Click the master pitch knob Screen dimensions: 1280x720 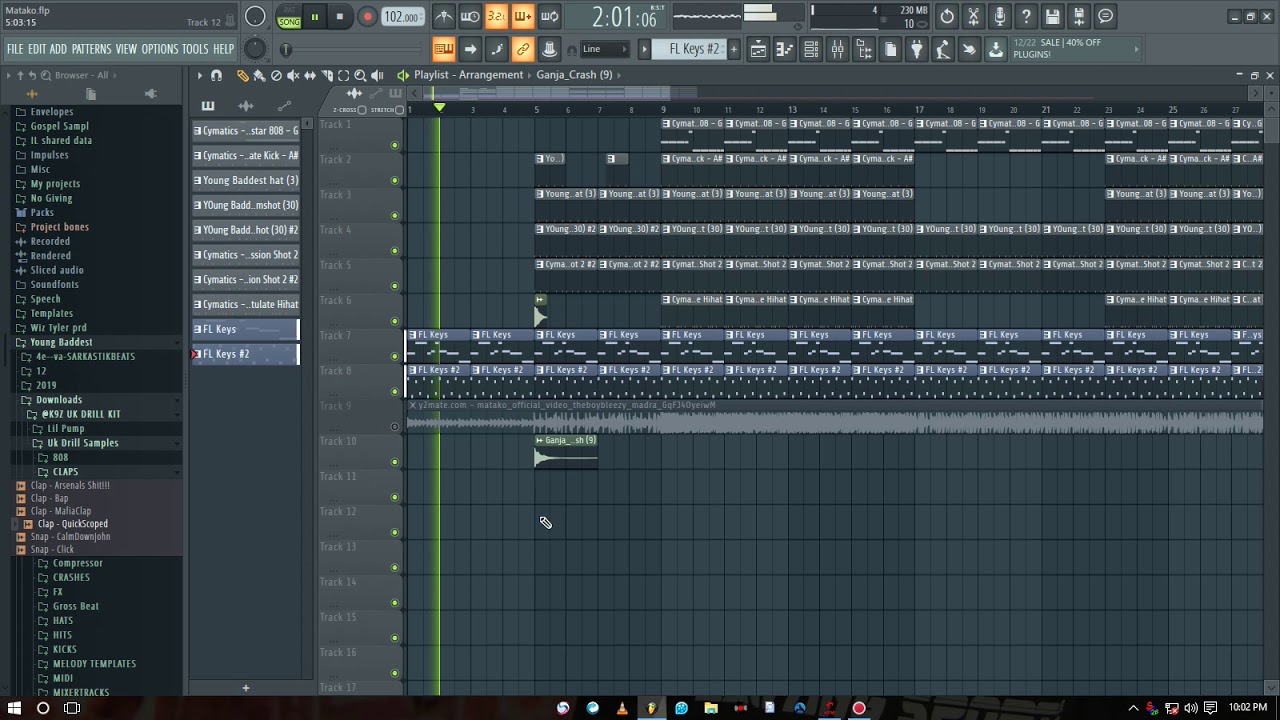(x=255, y=49)
